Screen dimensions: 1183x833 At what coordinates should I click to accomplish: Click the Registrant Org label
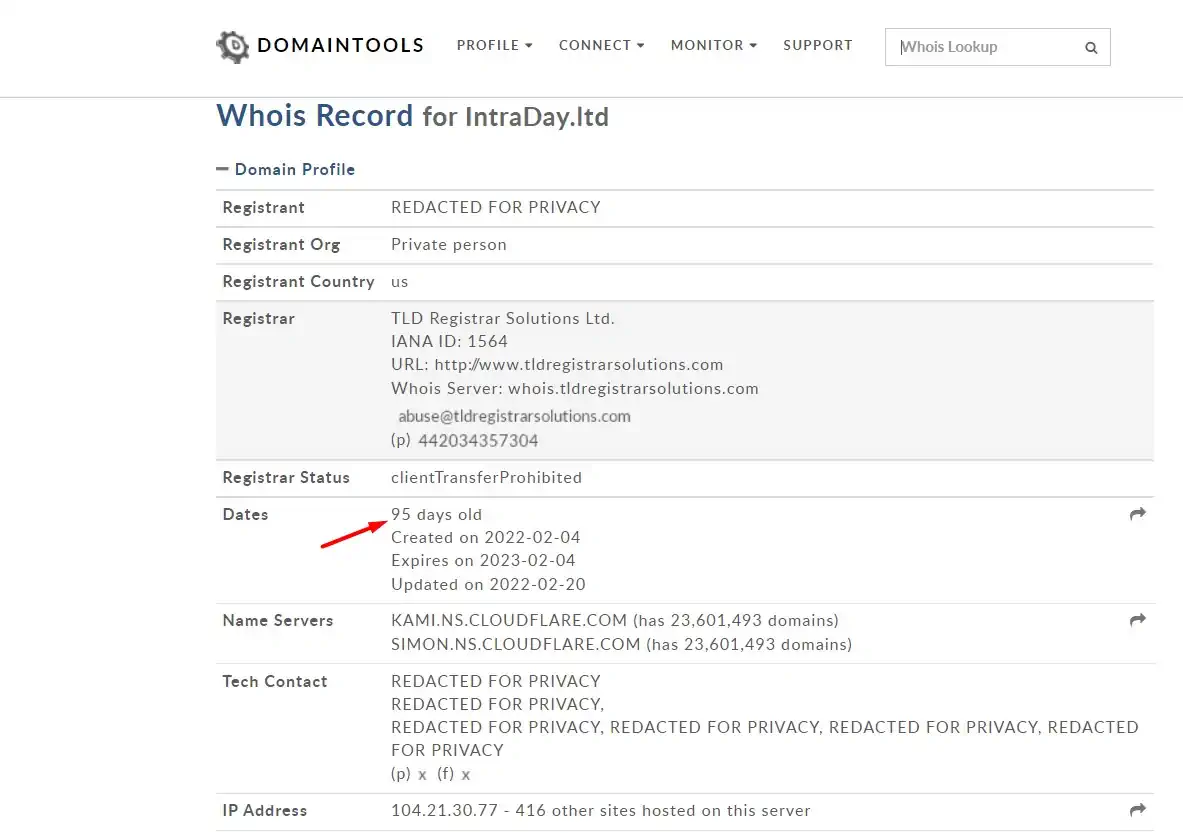click(281, 244)
